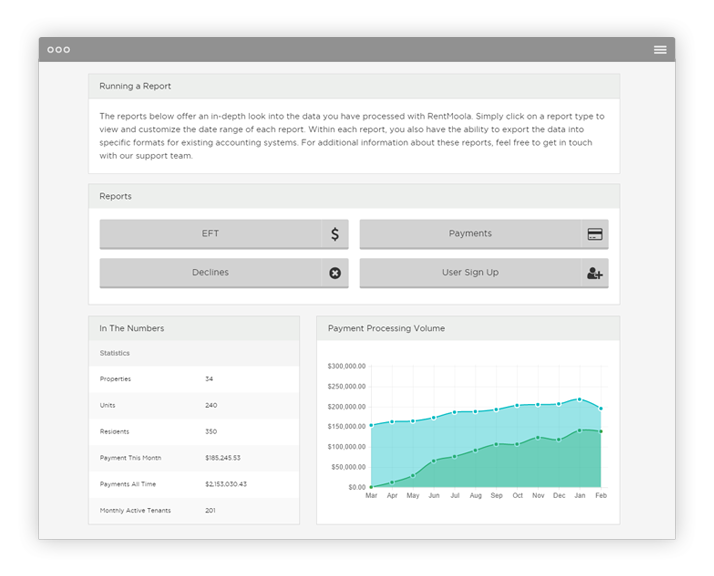
Task: Click the Statistics table header
Action: 115,353
